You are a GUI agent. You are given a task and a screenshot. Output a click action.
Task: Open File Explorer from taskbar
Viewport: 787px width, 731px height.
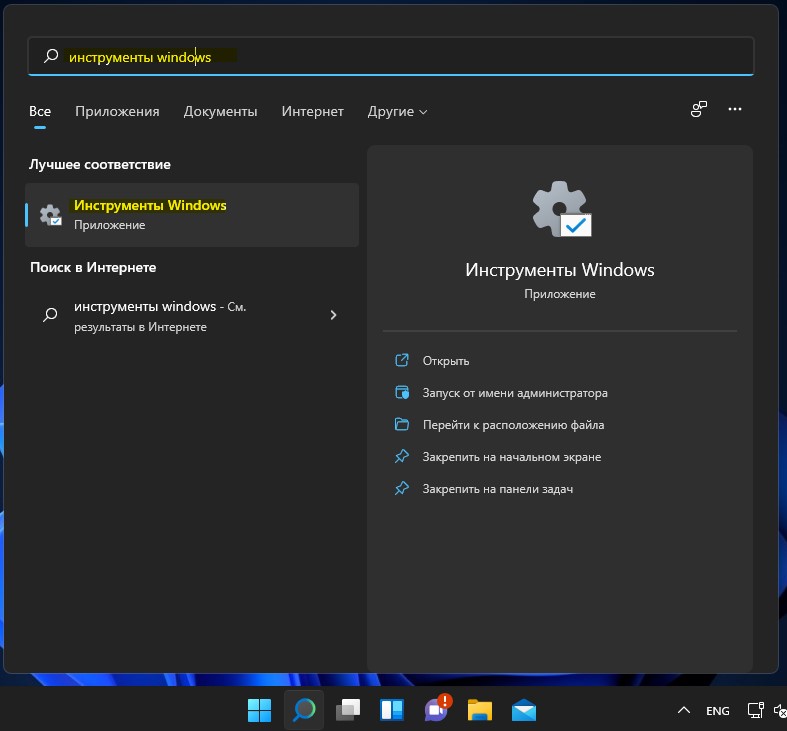click(x=480, y=710)
